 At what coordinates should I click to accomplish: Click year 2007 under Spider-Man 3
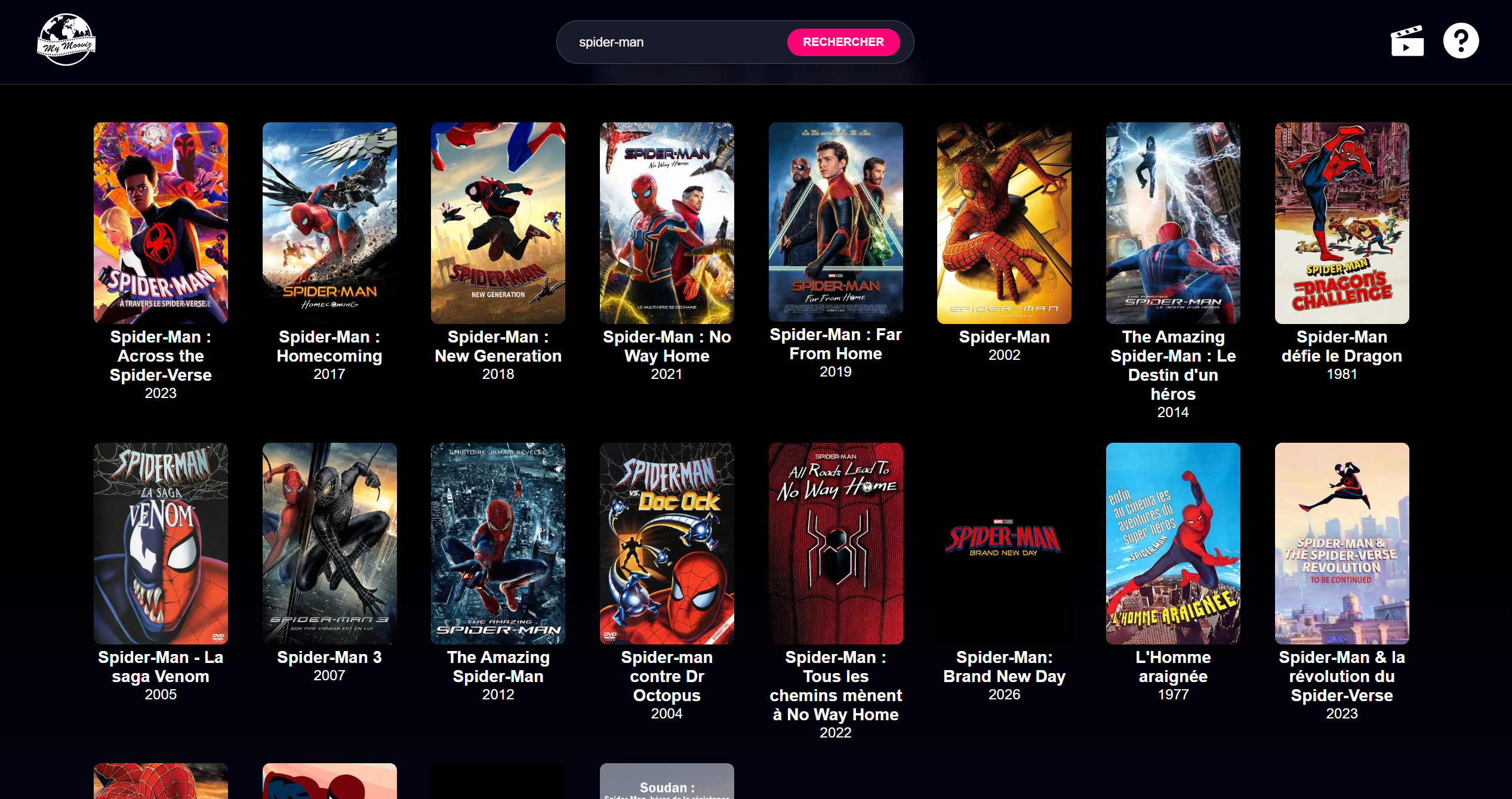[330, 675]
